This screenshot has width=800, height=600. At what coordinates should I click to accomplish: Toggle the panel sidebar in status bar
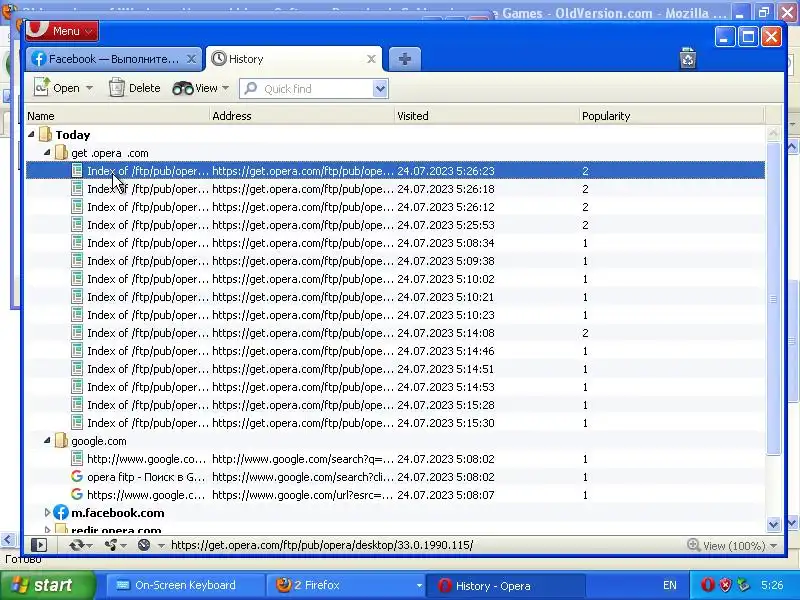39,545
